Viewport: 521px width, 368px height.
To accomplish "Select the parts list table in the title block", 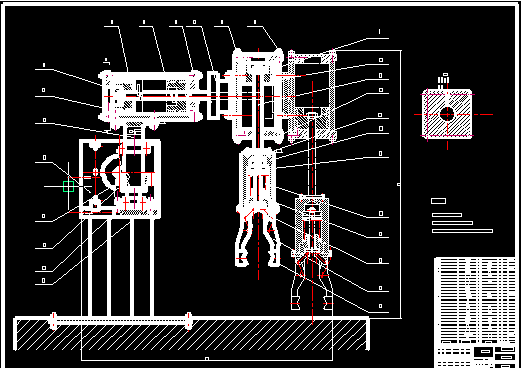I will tap(475, 300).
